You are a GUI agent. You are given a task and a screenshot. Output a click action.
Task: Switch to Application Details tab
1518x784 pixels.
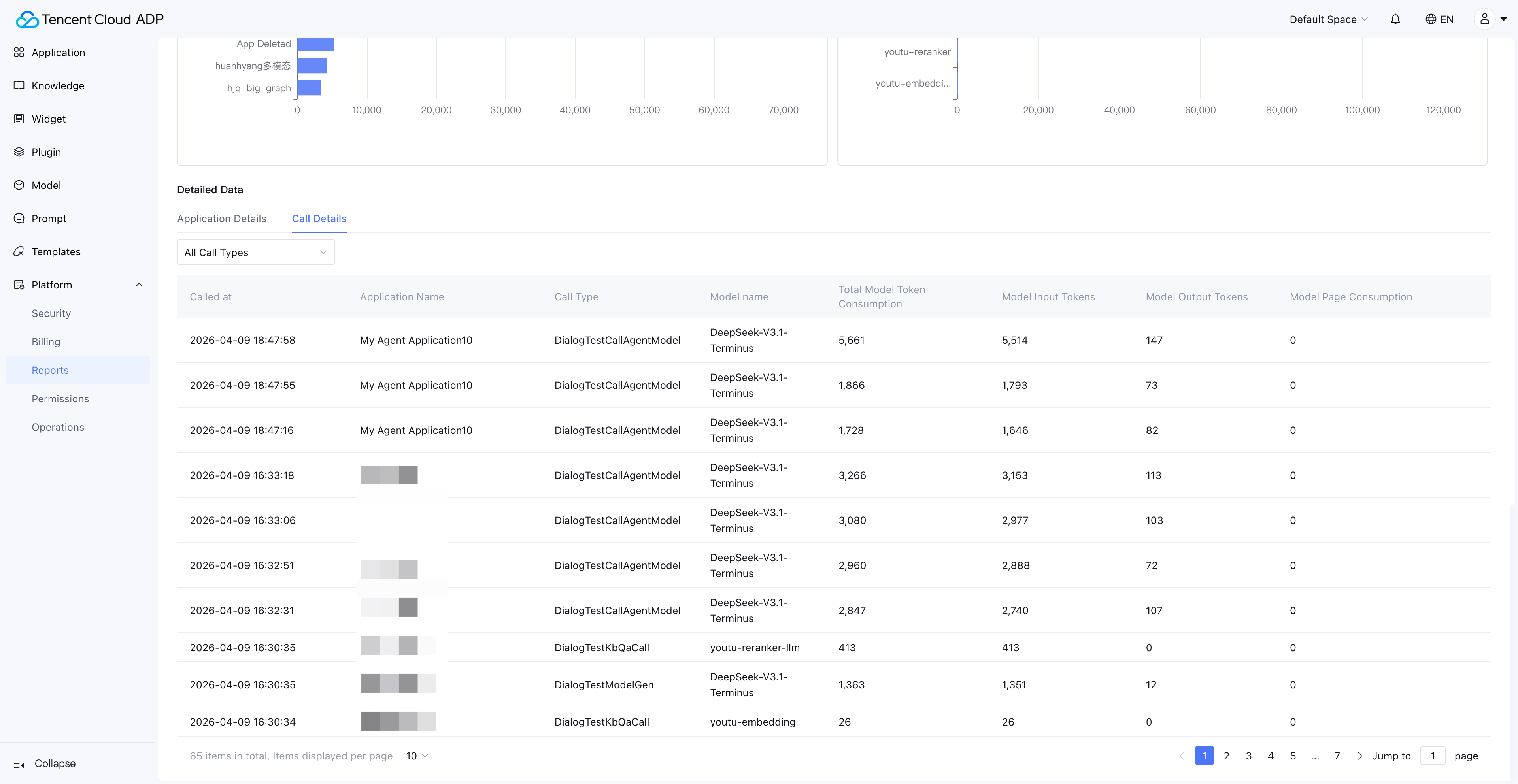tap(221, 219)
